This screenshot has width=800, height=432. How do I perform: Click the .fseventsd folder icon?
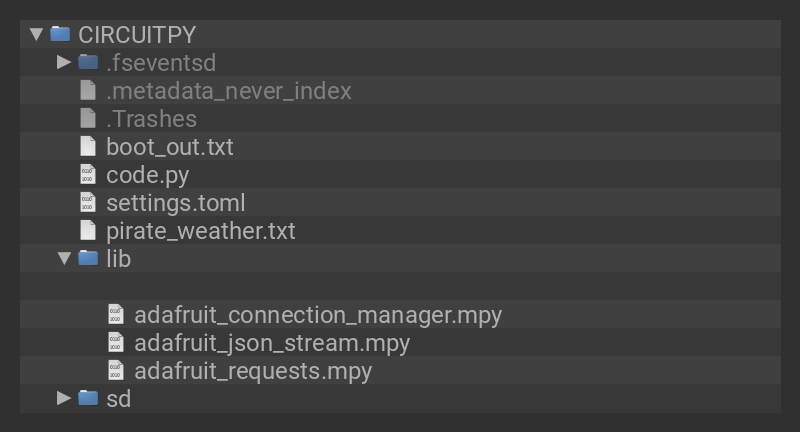point(88,62)
